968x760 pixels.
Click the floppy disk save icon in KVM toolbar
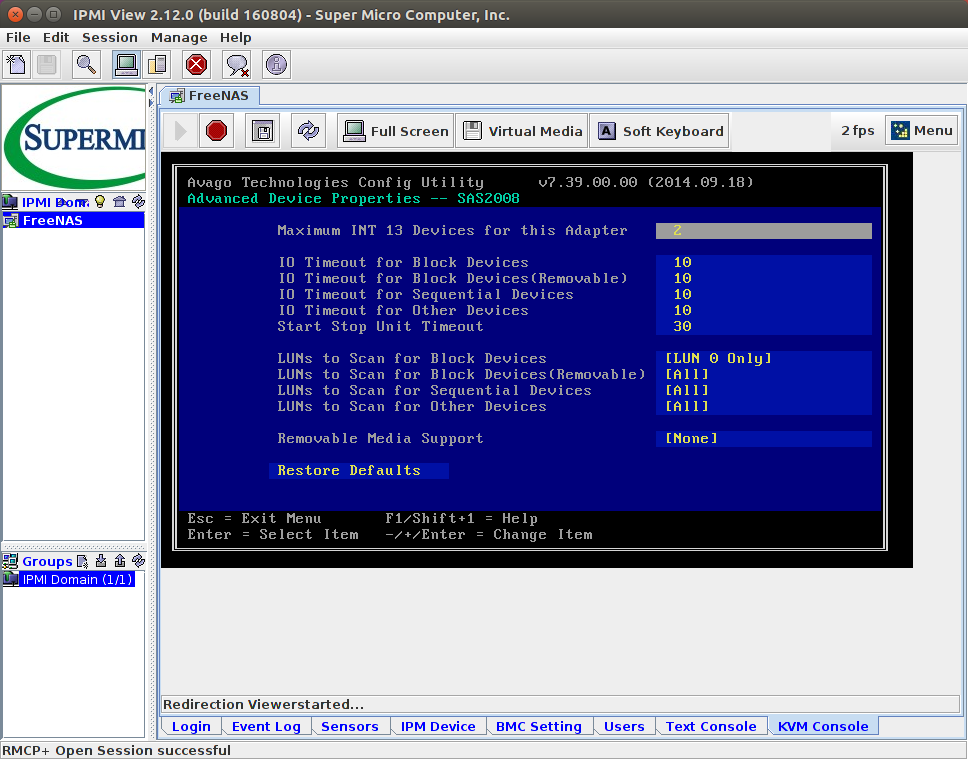point(262,131)
